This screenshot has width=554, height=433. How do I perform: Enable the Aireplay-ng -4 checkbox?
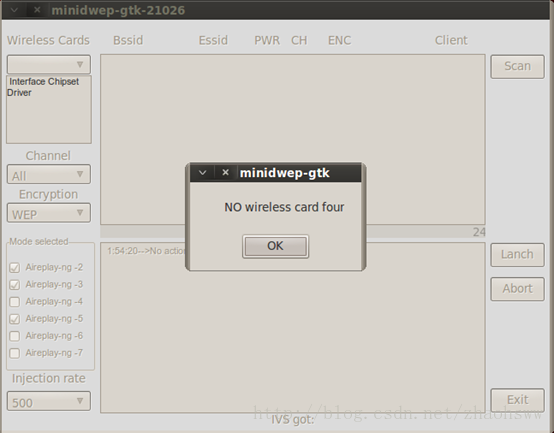click(x=14, y=302)
